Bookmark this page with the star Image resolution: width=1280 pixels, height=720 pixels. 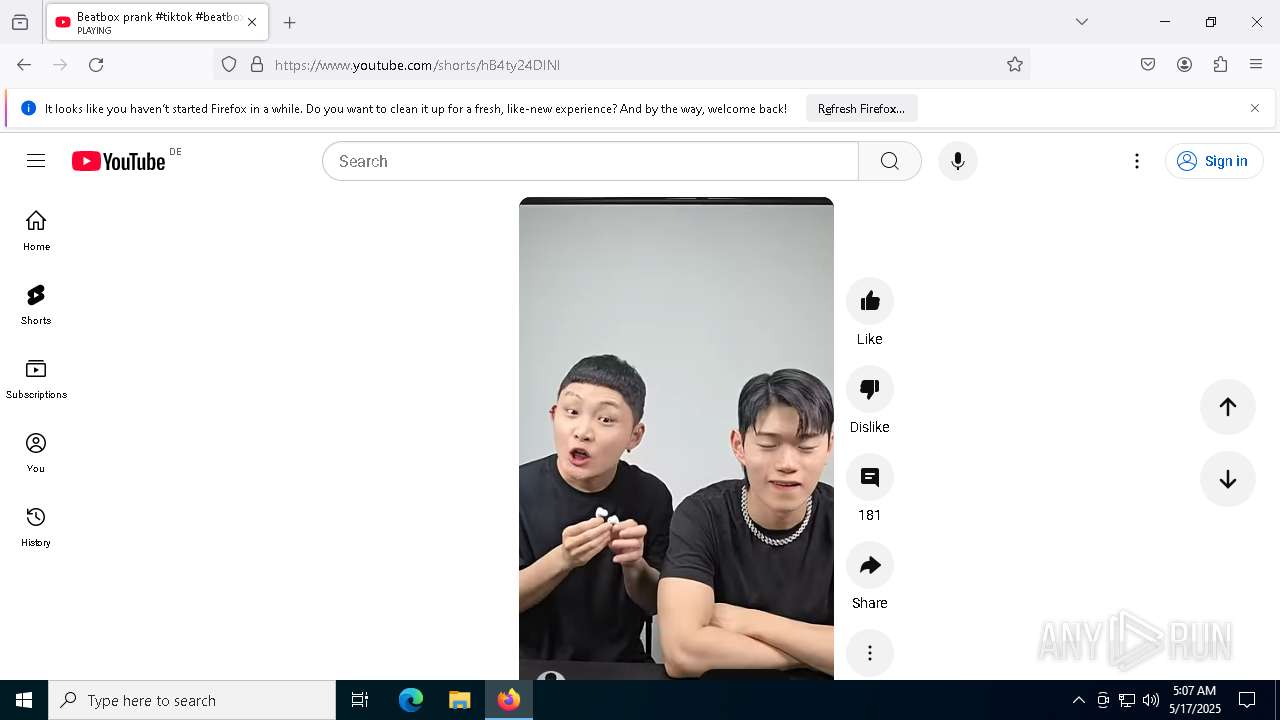tap(1015, 65)
